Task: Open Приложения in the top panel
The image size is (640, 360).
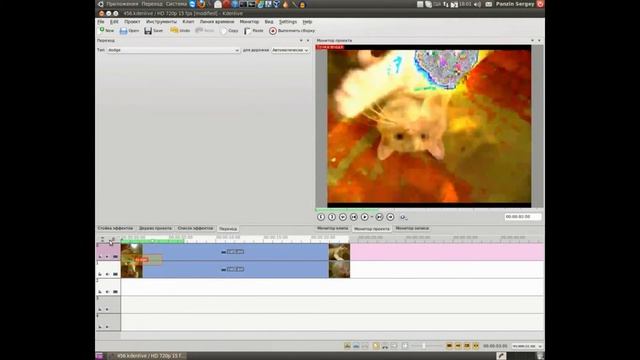Action: [122, 4]
